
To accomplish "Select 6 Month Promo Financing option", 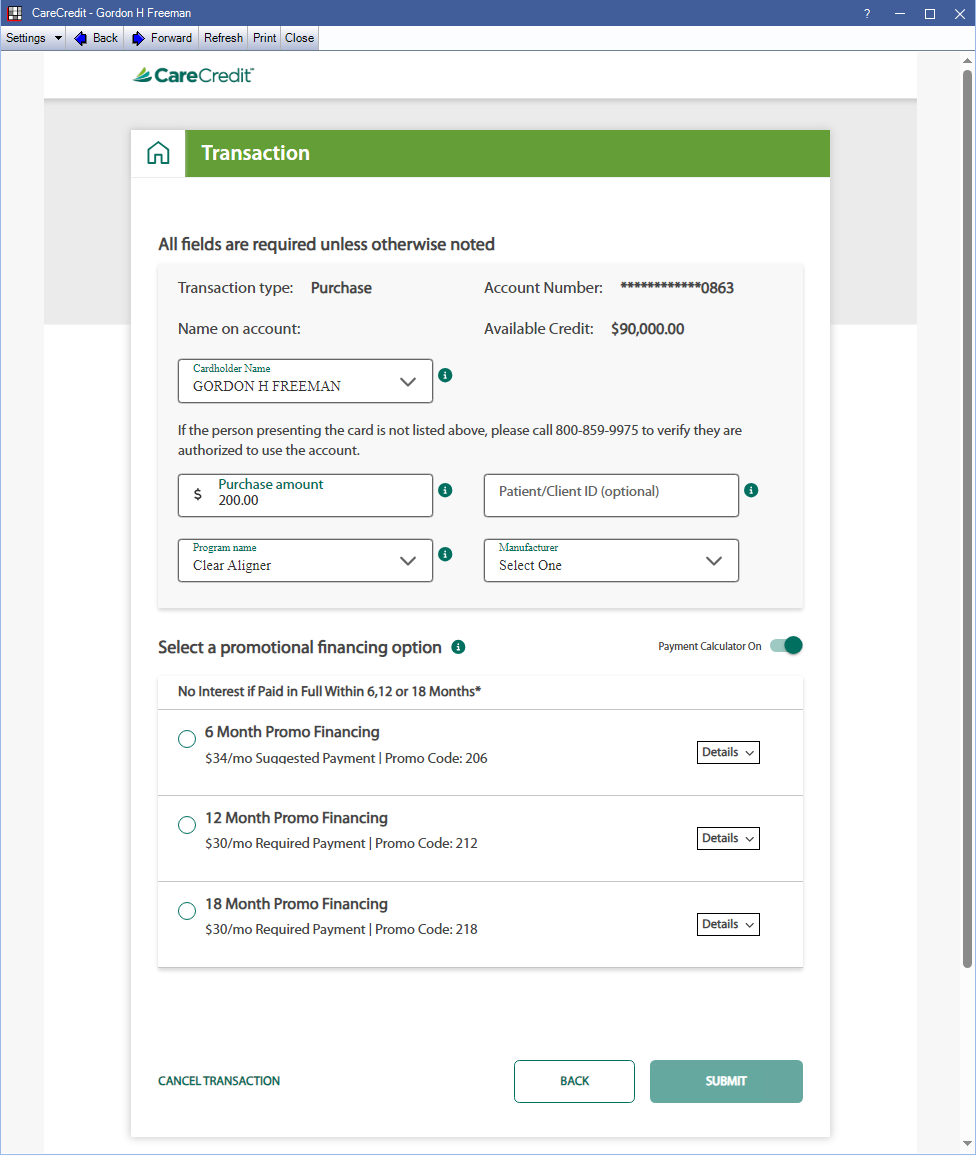I will click(187, 739).
